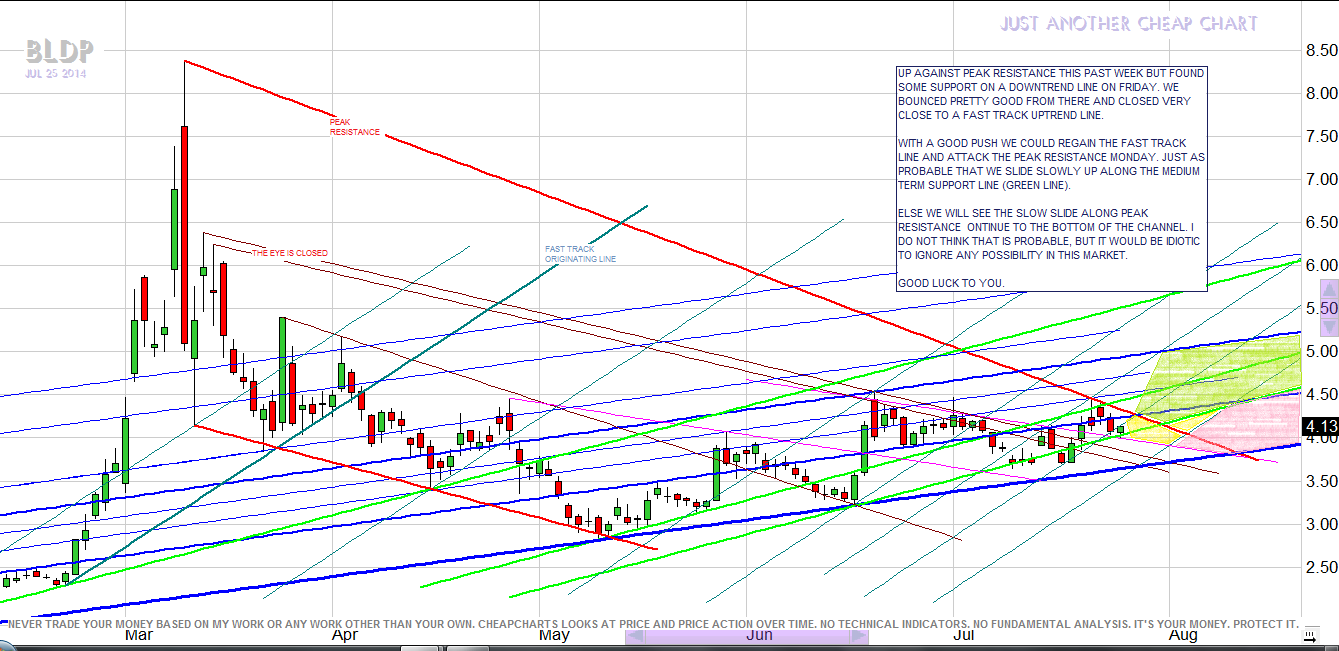1339x651 pixels.
Task: Click the 4.13 current price tag
Action: pyautogui.click(x=1321, y=425)
